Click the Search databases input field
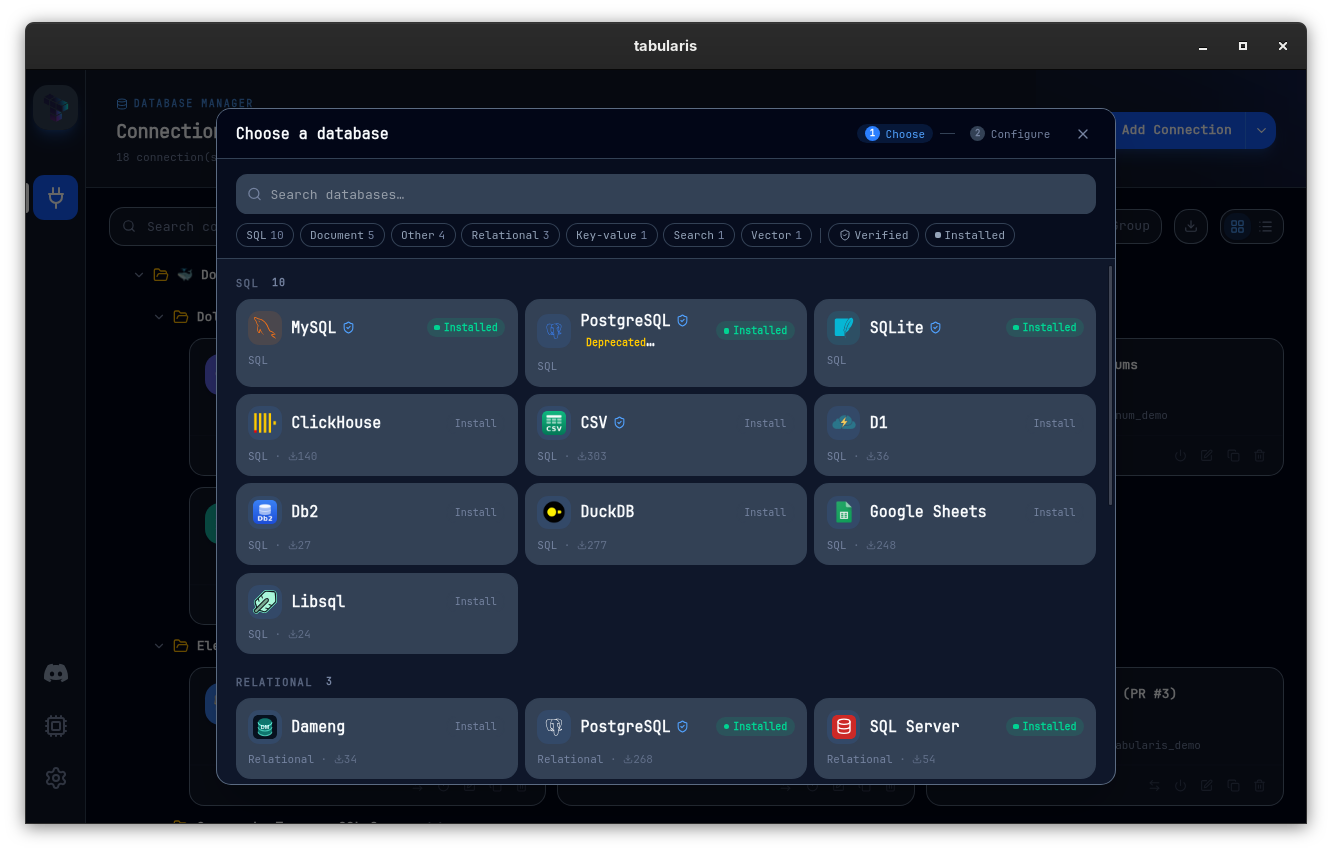 tap(666, 195)
